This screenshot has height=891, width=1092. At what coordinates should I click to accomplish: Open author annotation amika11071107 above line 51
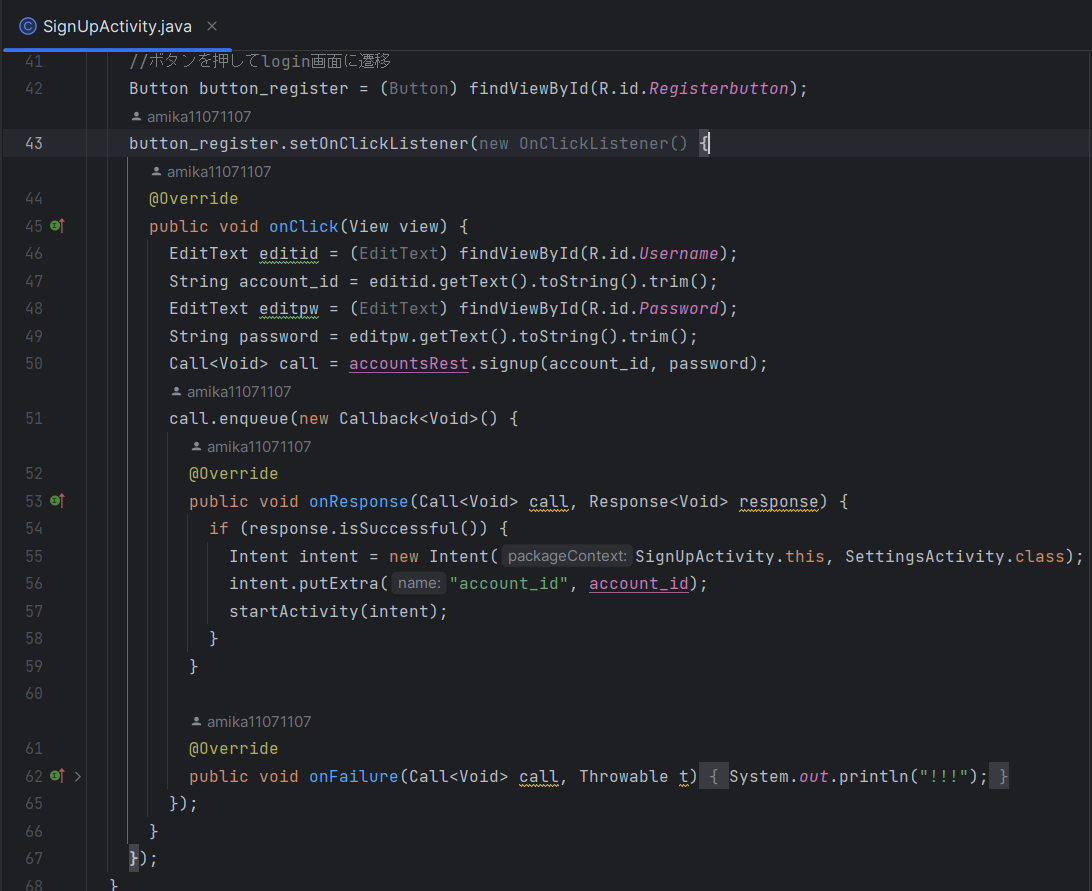239,392
